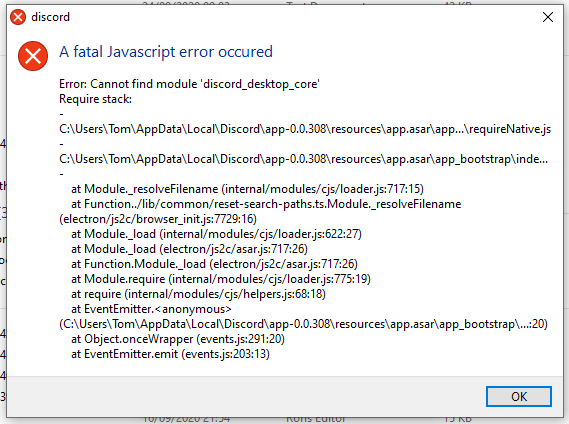Click the 'A fatal Javascript error occured' heading
Screen dimensions: 569x424
click(166, 52)
